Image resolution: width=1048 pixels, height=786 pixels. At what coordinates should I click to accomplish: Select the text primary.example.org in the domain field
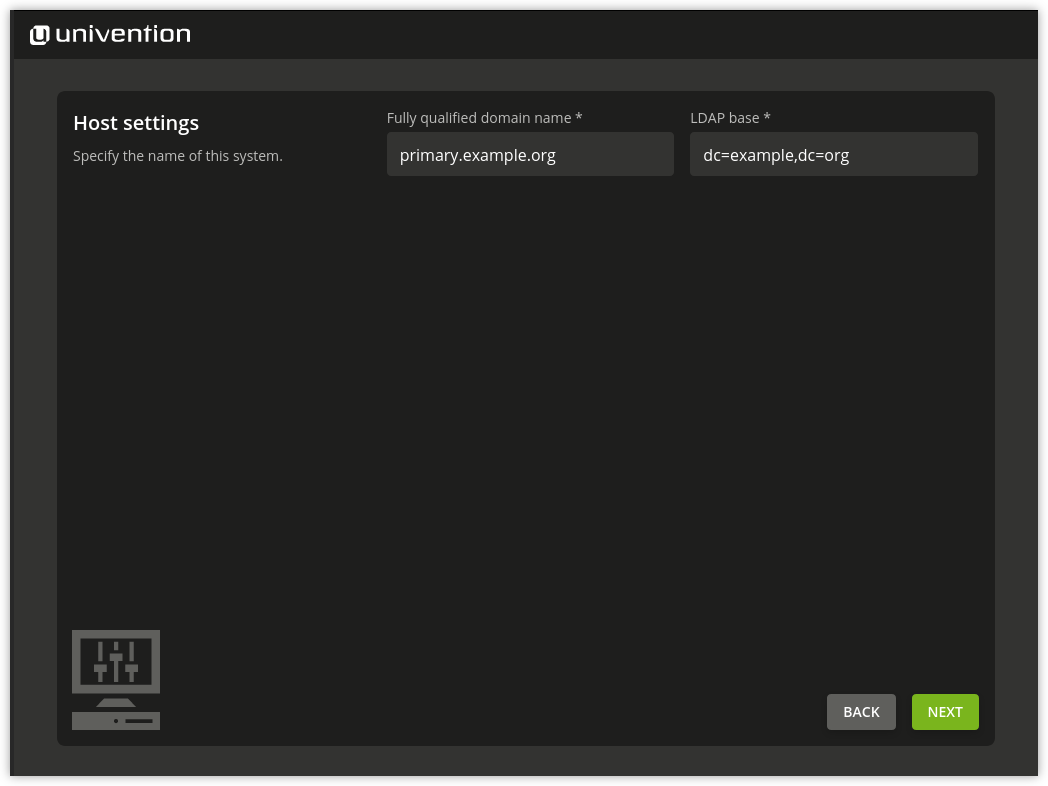(x=477, y=155)
